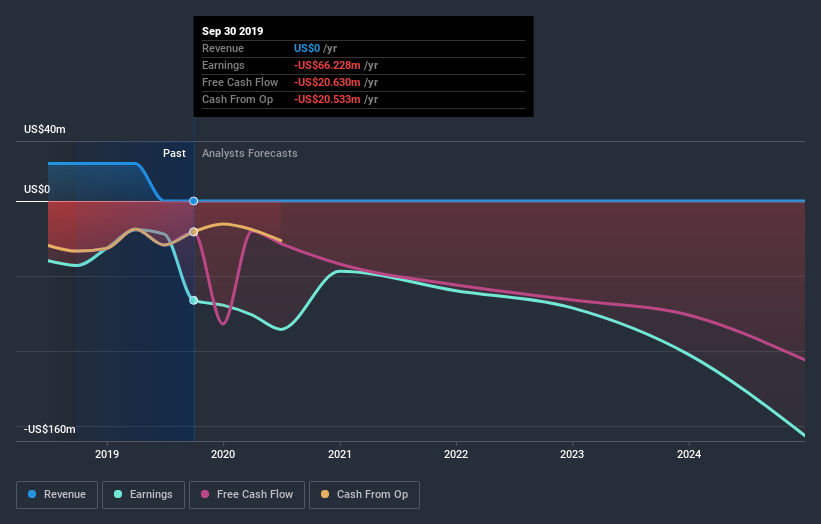
Task: Click the 2021 x-axis label
Action: [x=340, y=454]
